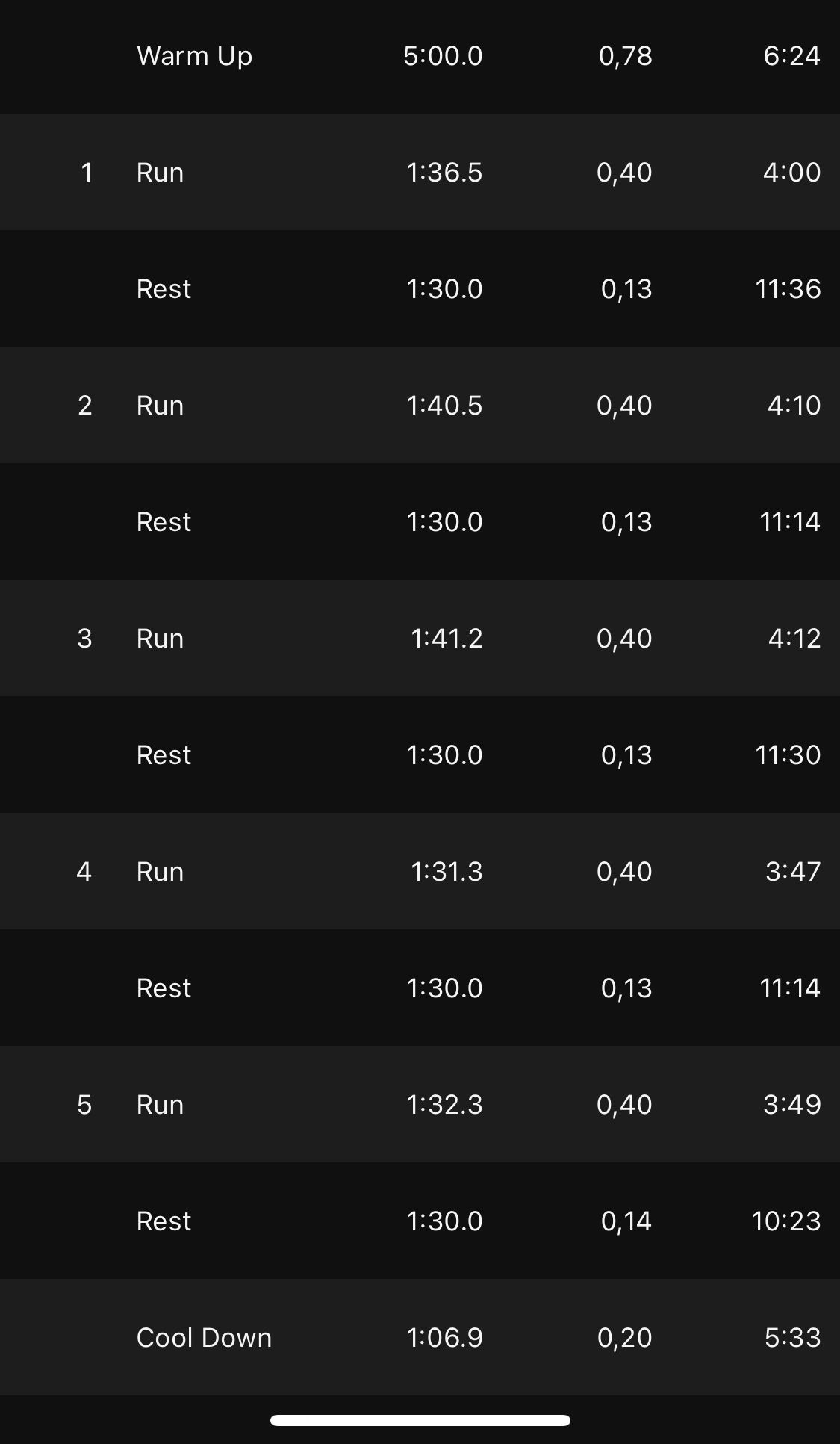Screen dimensions: 840x1444
Task: Open Run interval 4 row
Action: pos(420,871)
